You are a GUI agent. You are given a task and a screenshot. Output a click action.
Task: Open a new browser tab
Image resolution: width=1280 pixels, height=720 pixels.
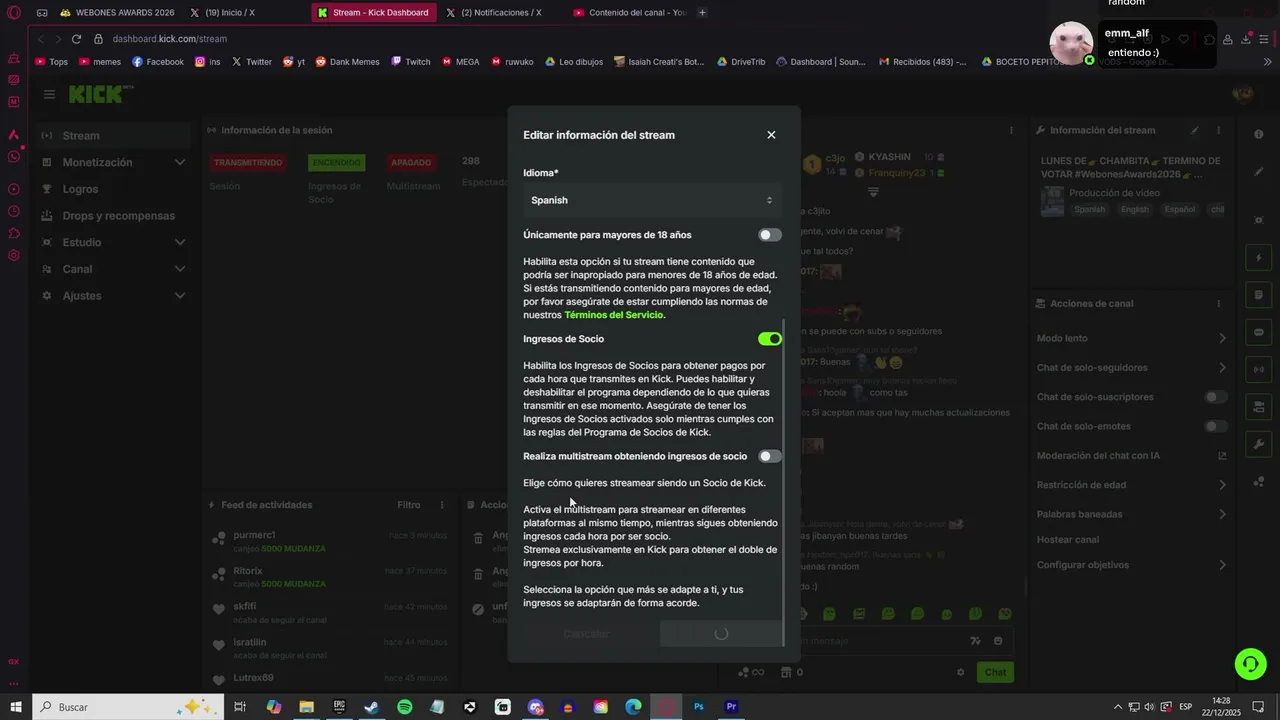[x=702, y=12]
